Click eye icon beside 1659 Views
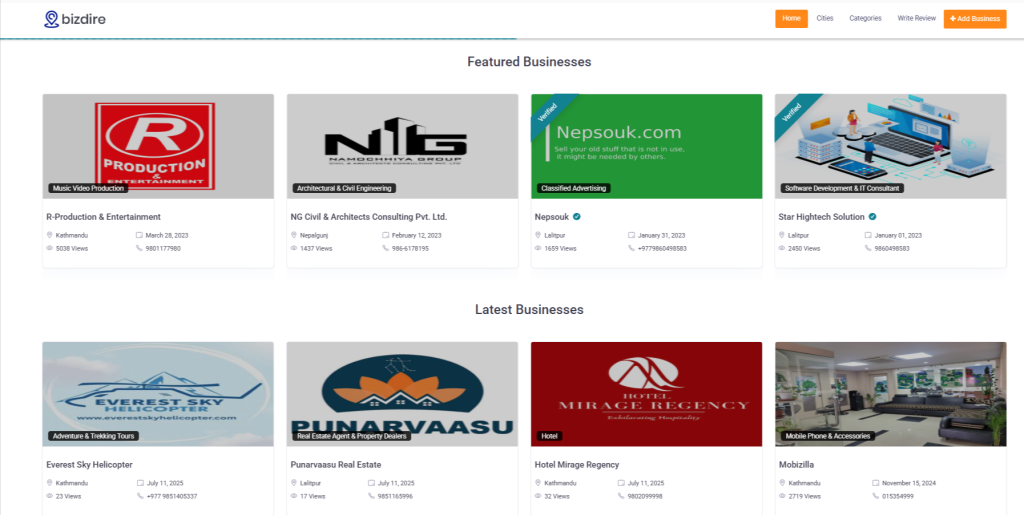Viewport: 1024px width, 515px height. [538, 249]
